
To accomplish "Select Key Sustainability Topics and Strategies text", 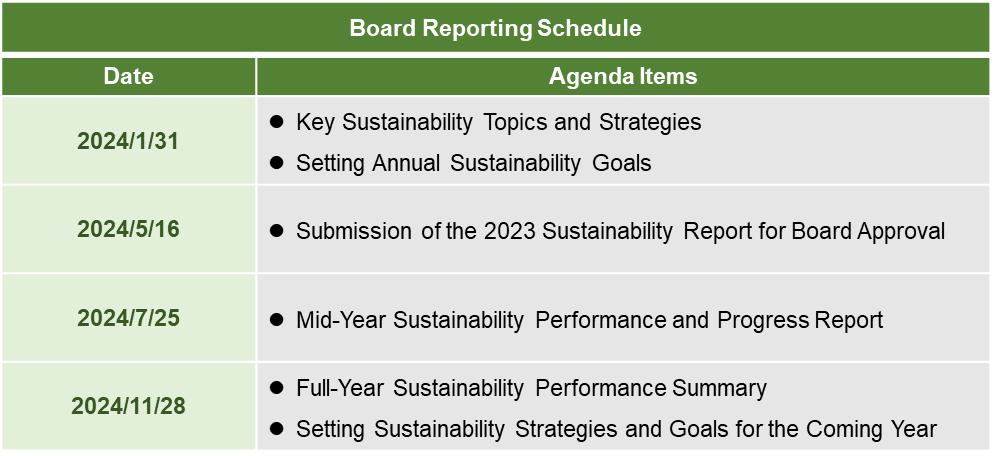I will (499, 122).
